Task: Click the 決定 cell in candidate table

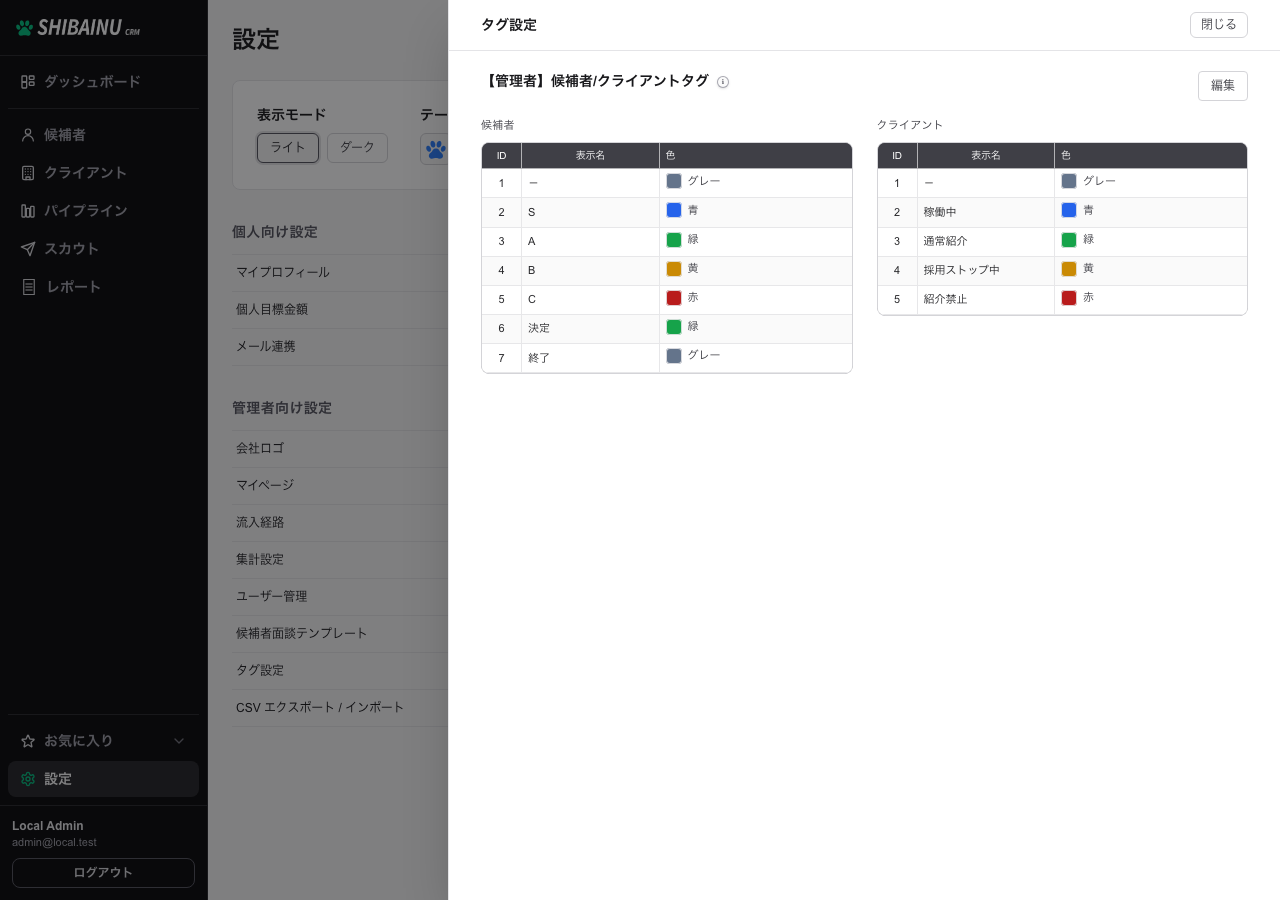Action: (x=590, y=328)
